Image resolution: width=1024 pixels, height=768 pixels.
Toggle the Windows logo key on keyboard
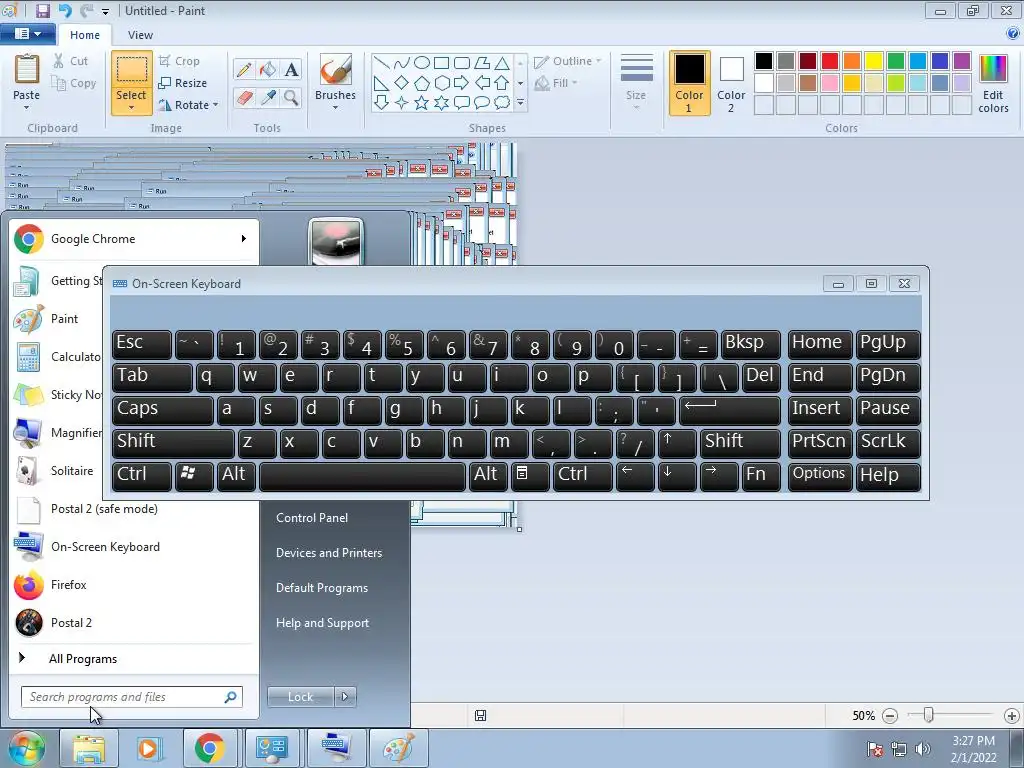194,475
